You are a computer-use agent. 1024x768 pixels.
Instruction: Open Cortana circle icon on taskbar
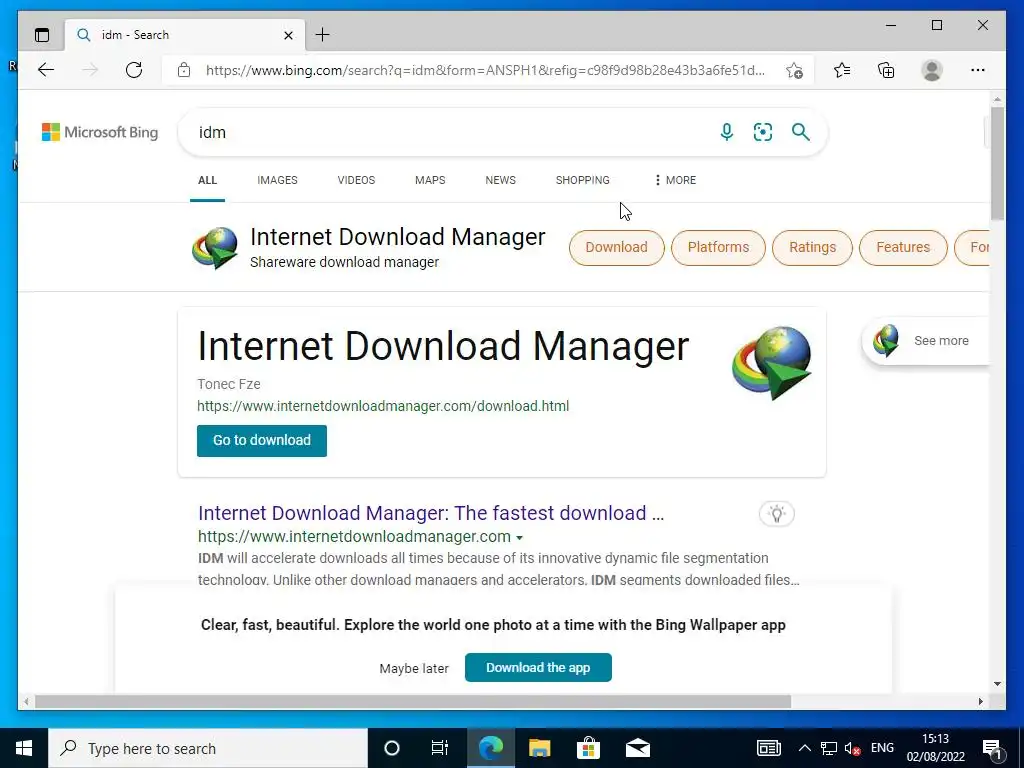(392, 748)
